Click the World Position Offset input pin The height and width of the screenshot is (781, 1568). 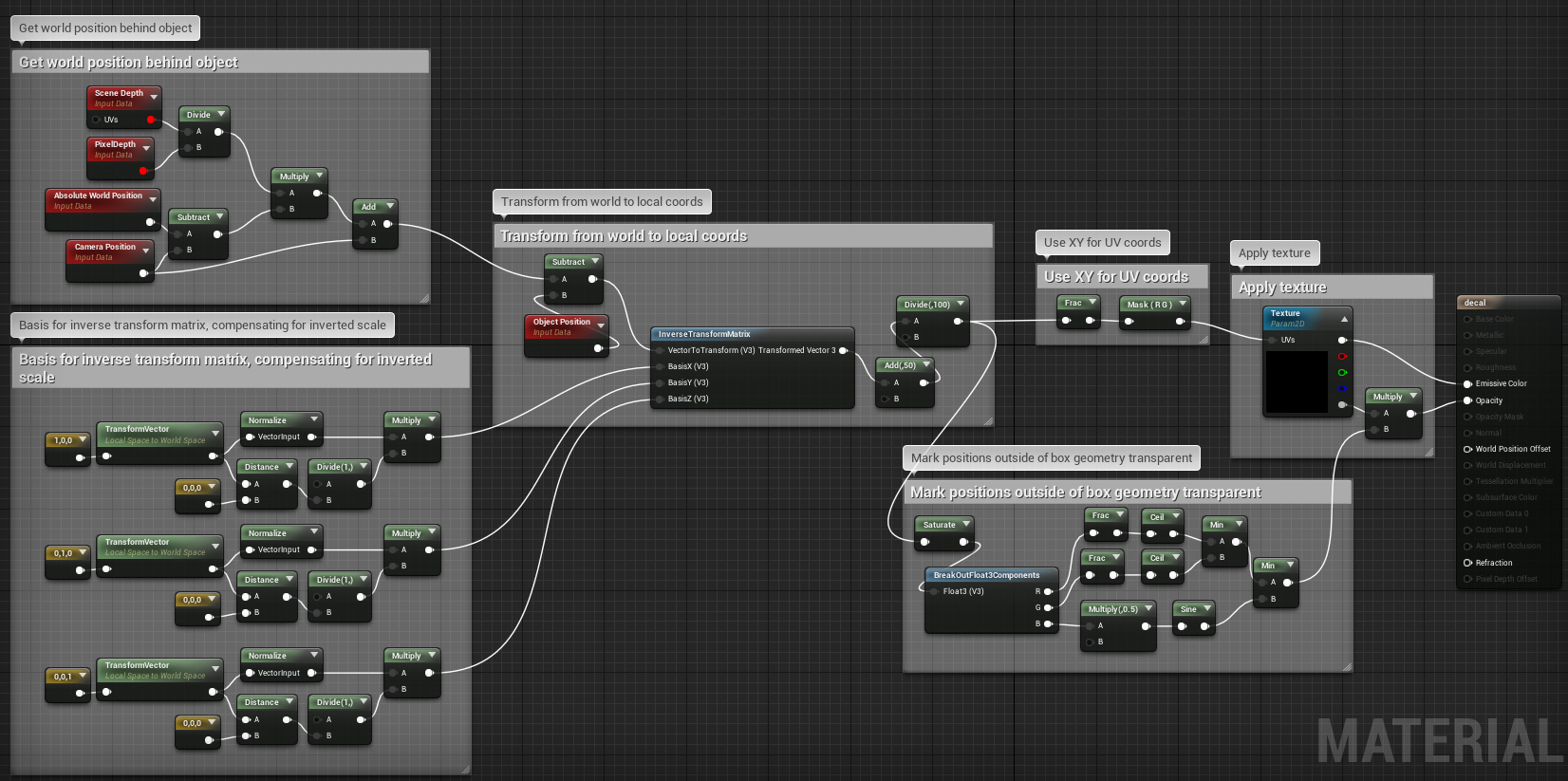click(x=1467, y=449)
